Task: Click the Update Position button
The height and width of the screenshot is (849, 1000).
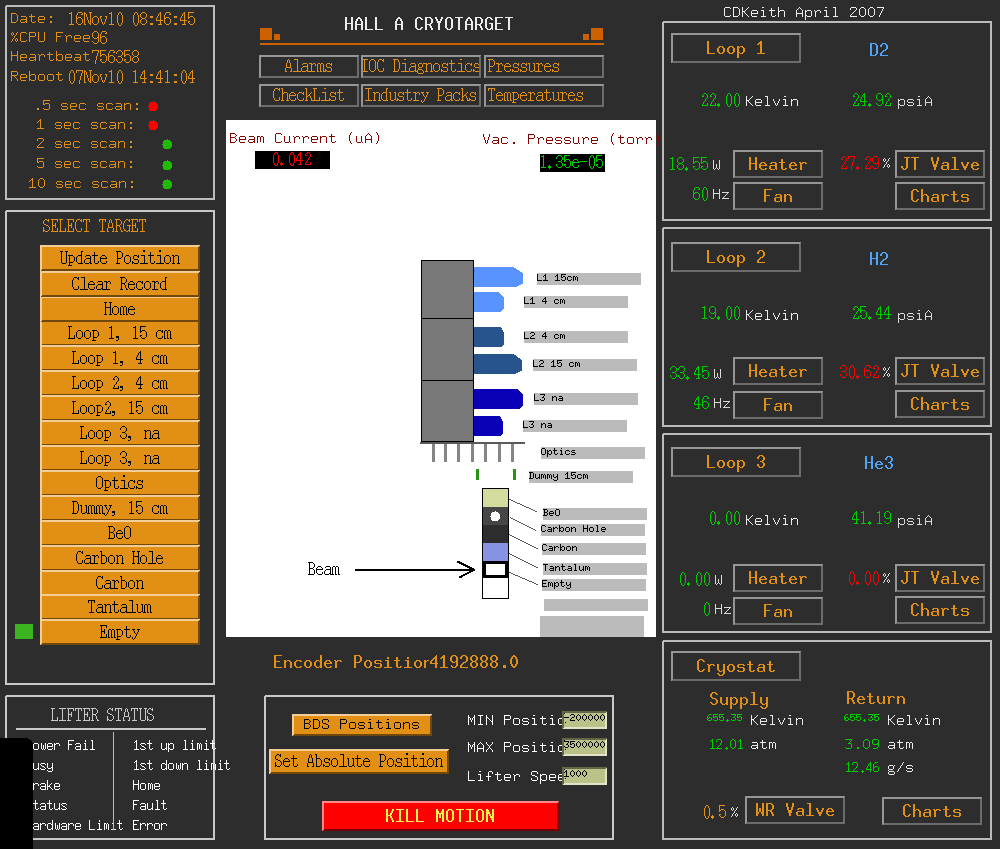Action: tap(120, 258)
